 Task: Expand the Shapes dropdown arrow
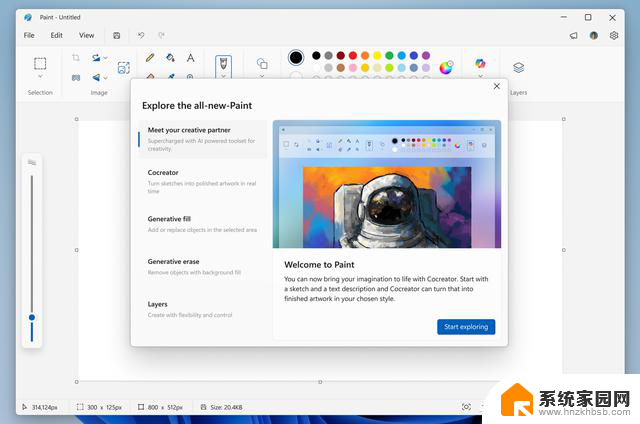262,76
